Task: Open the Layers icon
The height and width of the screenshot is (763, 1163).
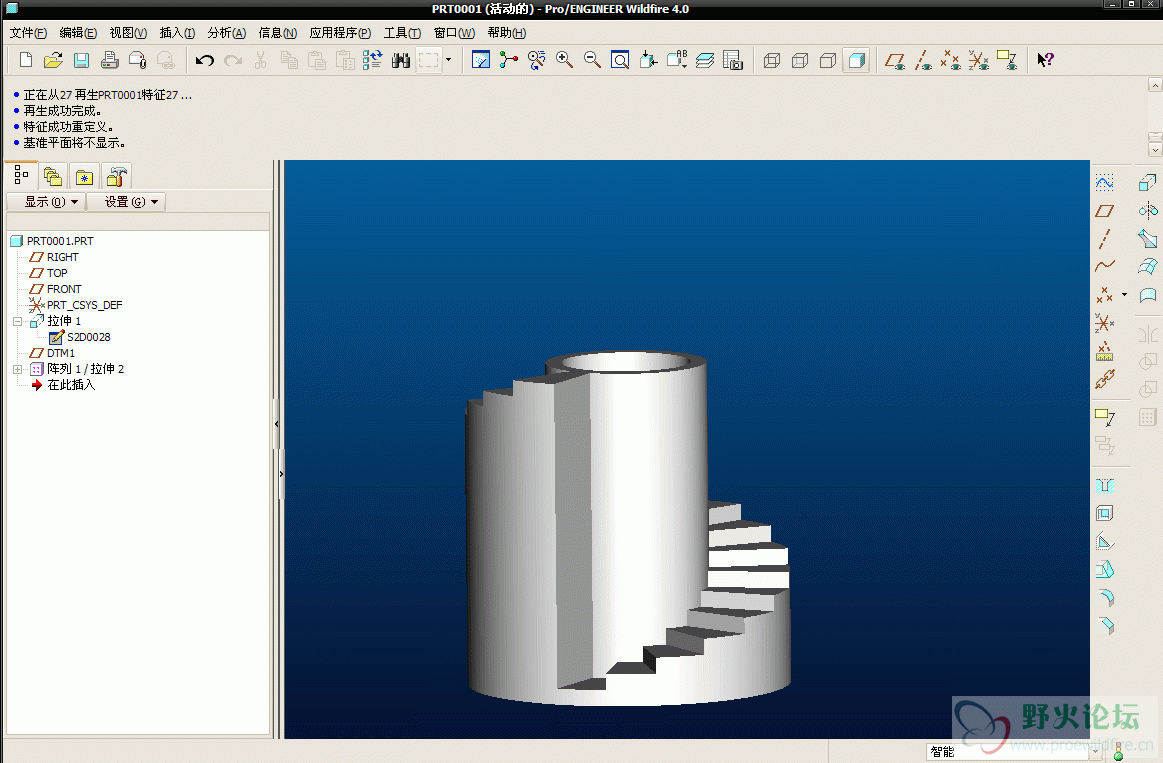Action: point(705,60)
